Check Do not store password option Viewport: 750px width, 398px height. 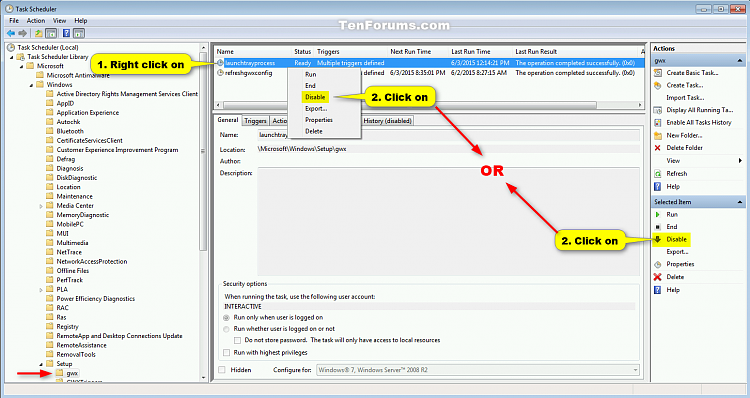pyautogui.click(x=237, y=341)
